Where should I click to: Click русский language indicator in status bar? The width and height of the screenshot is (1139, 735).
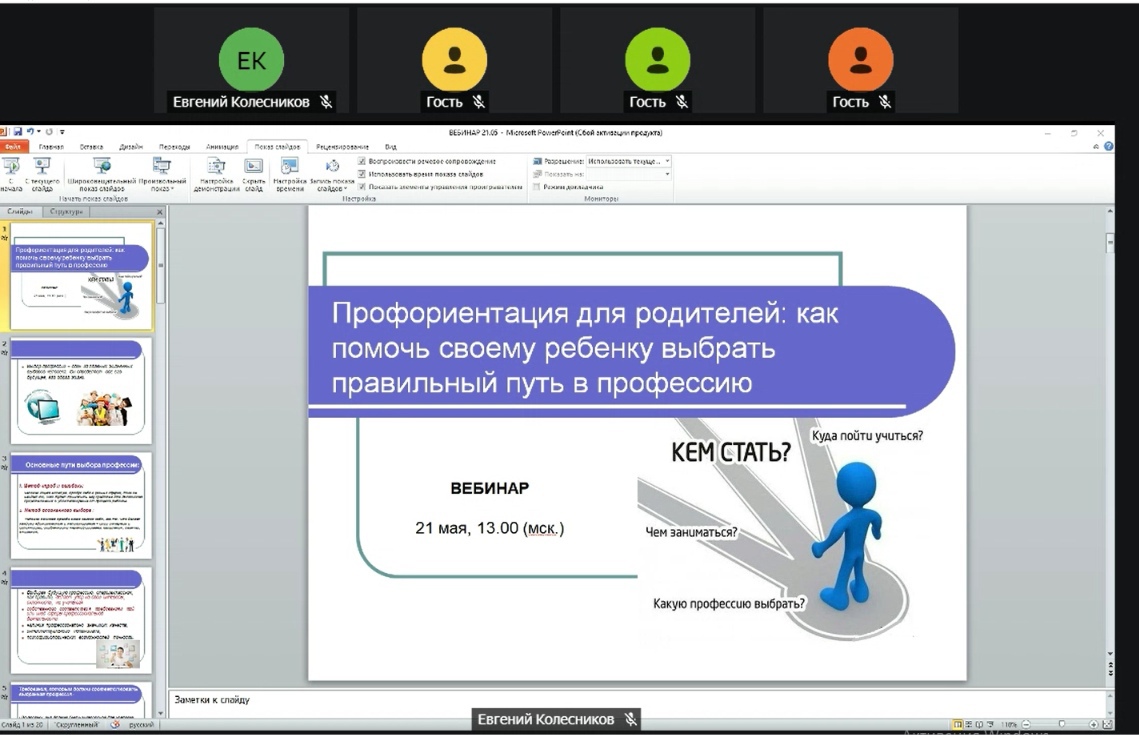pyautogui.click(x=141, y=725)
